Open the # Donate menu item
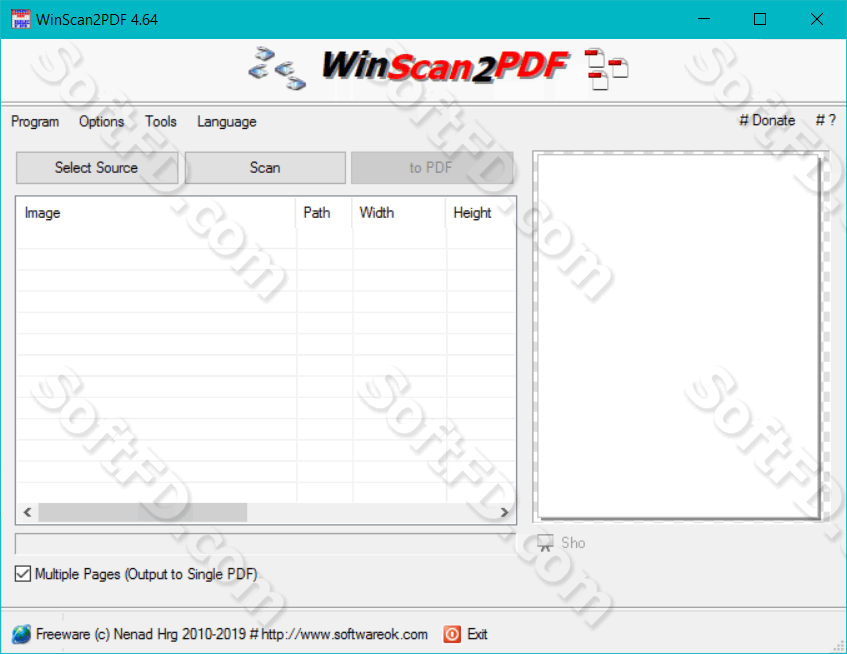Screen dimensions: 847x654 click(767, 120)
